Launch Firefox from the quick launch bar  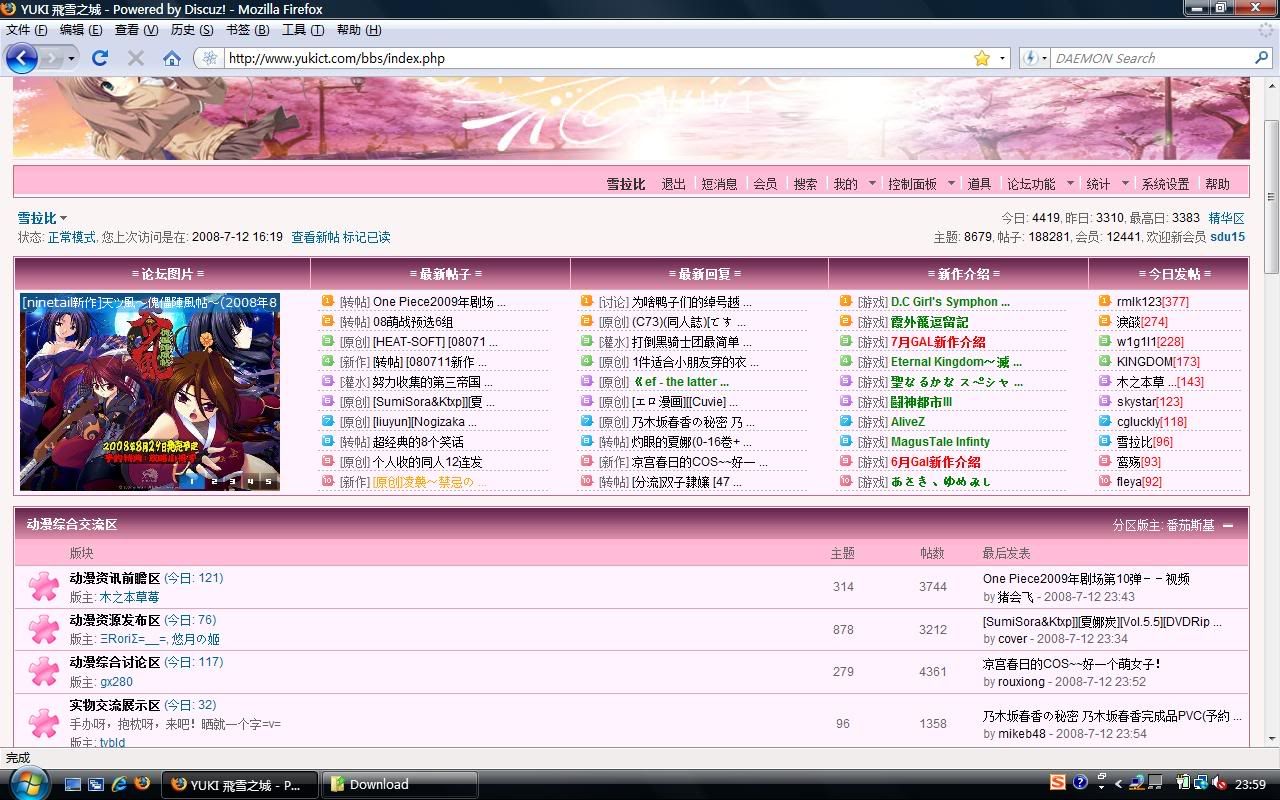[141, 784]
